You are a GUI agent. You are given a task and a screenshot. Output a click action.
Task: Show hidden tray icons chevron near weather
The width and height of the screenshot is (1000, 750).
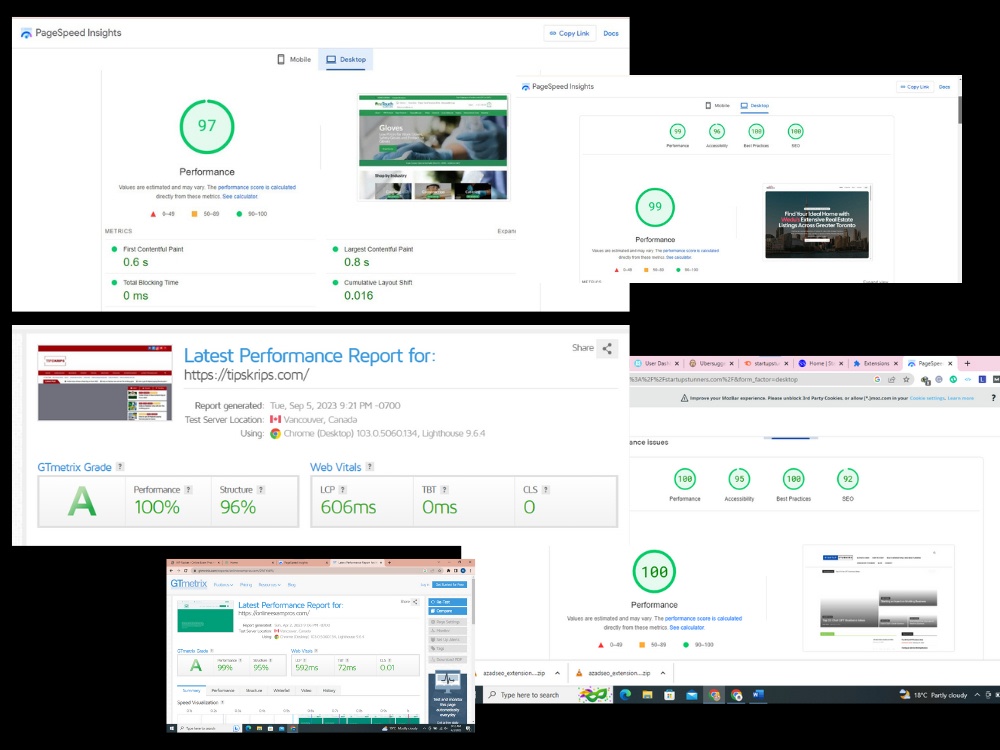[x=977, y=695]
